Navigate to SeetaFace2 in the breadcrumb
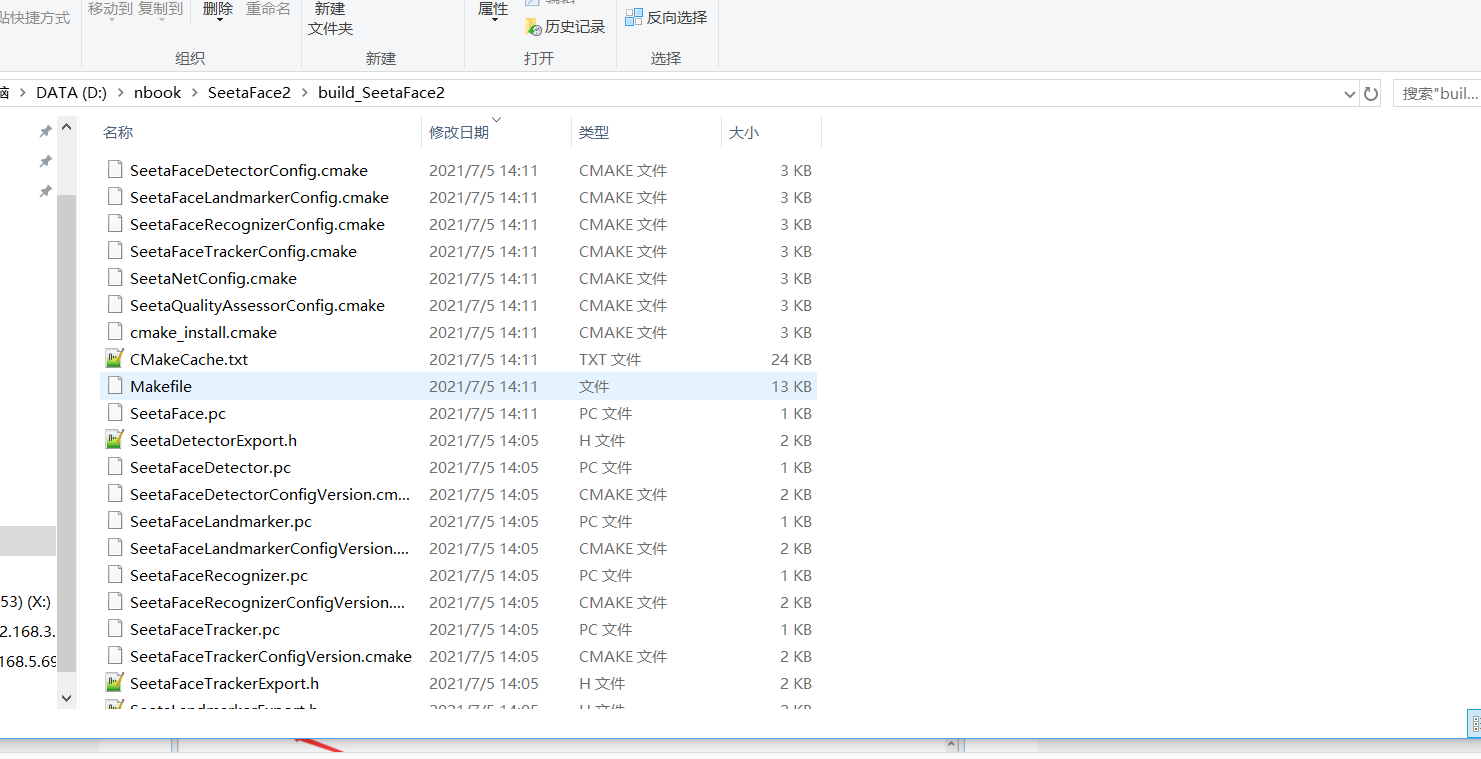1481x759 pixels. coord(249,92)
